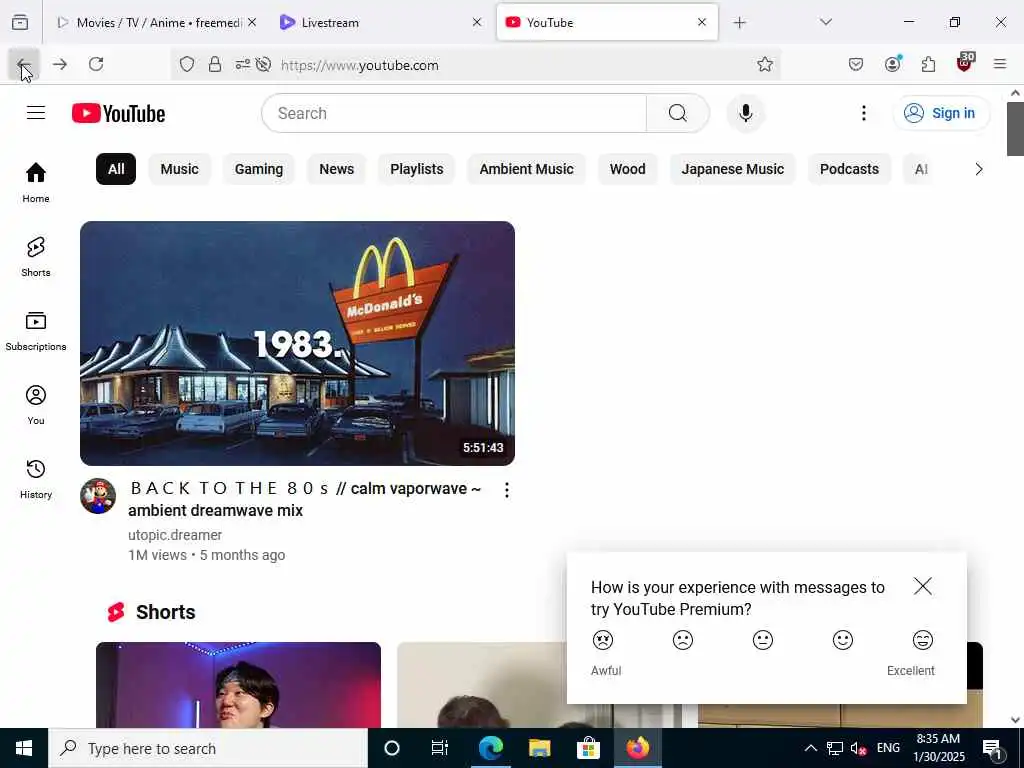Open BACK TO THE 80s video title
1024x768 pixels.
pyautogui.click(x=304, y=499)
